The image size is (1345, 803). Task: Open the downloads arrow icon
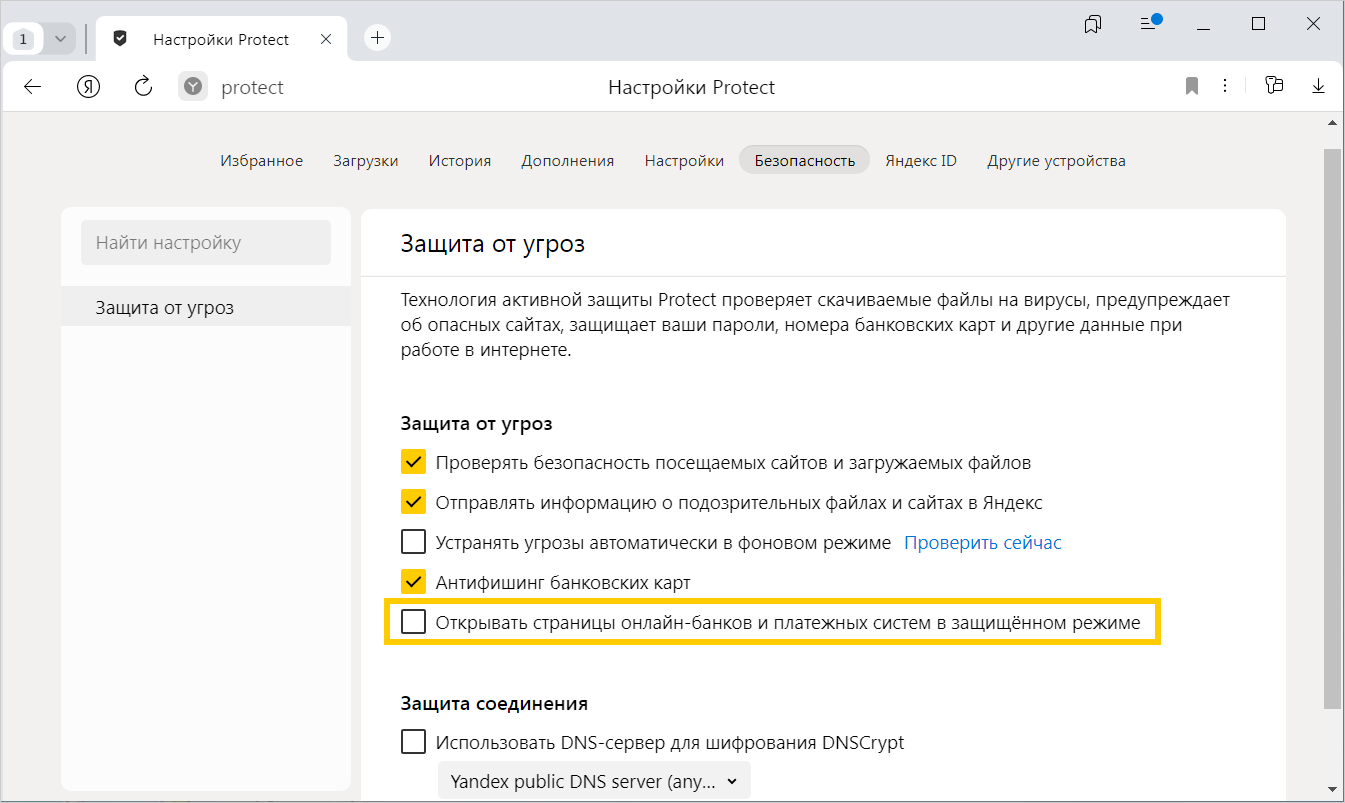tap(1318, 87)
